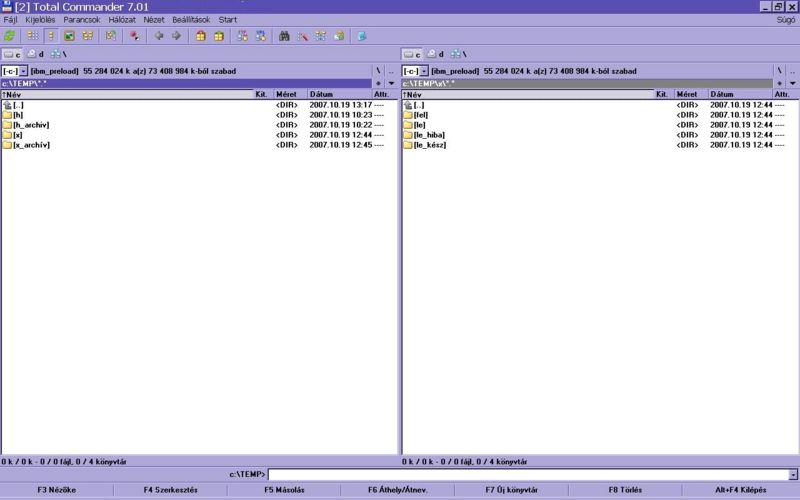
Task: Click the Pack files gift-box icon
Action: click(x=200, y=36)
